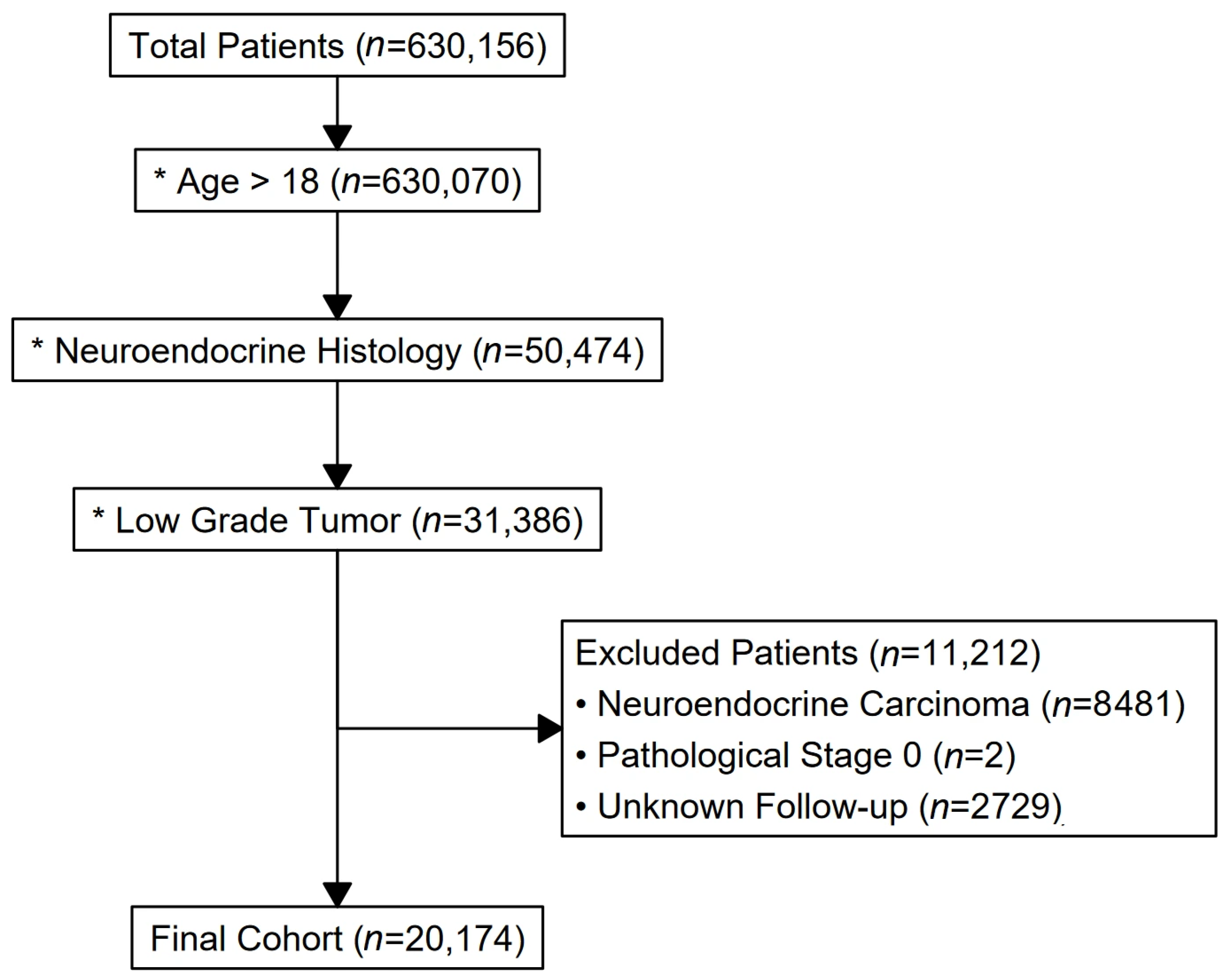This screenshot has height=980, width=1228.
Task: Click the asterisk before Low Grade Tumor
Action: (98, 515)
